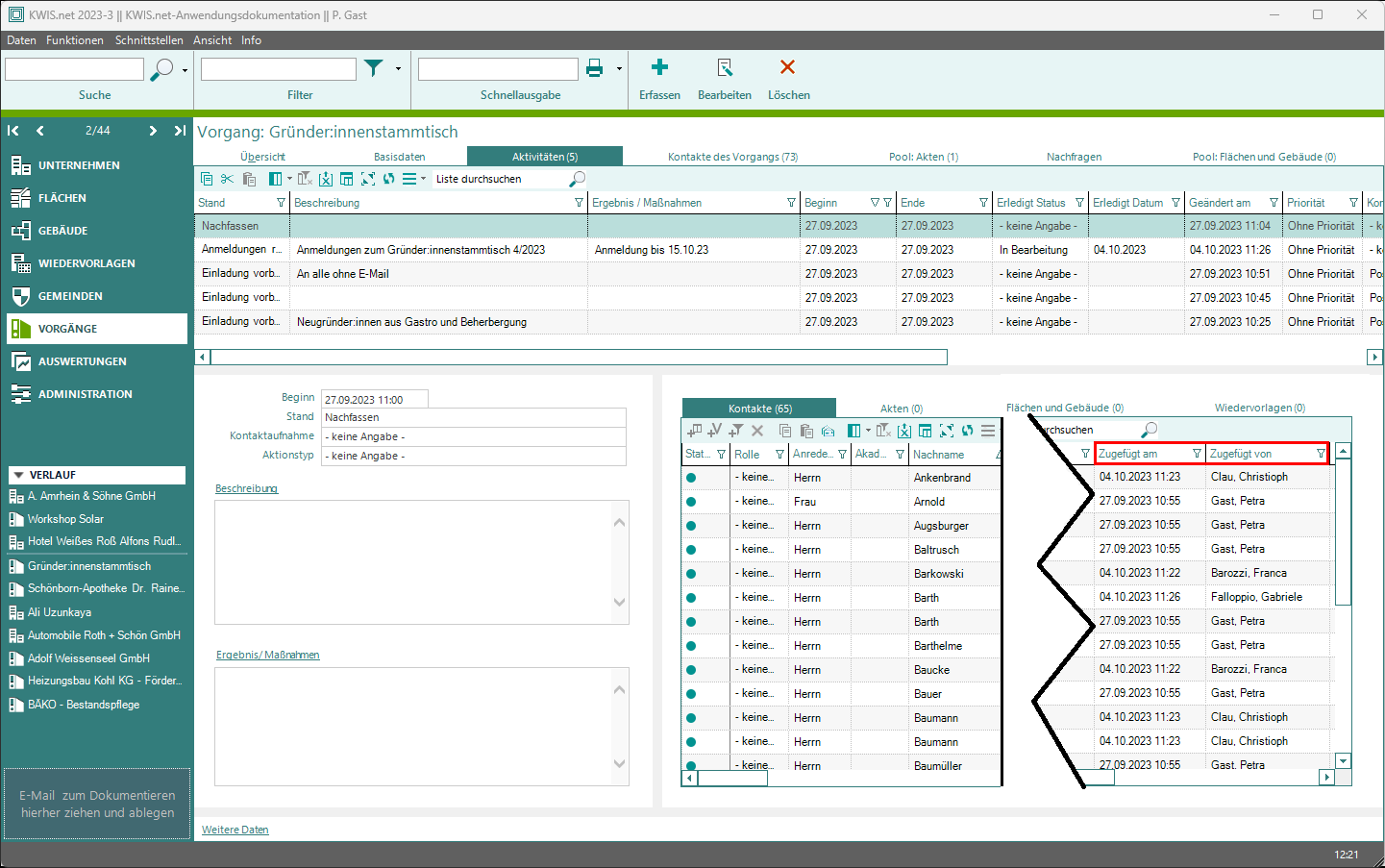The width and height of the screenshot is (1385, 868).
Task: Open Workshop Solar from Verlauf
Action: point(65,519)
